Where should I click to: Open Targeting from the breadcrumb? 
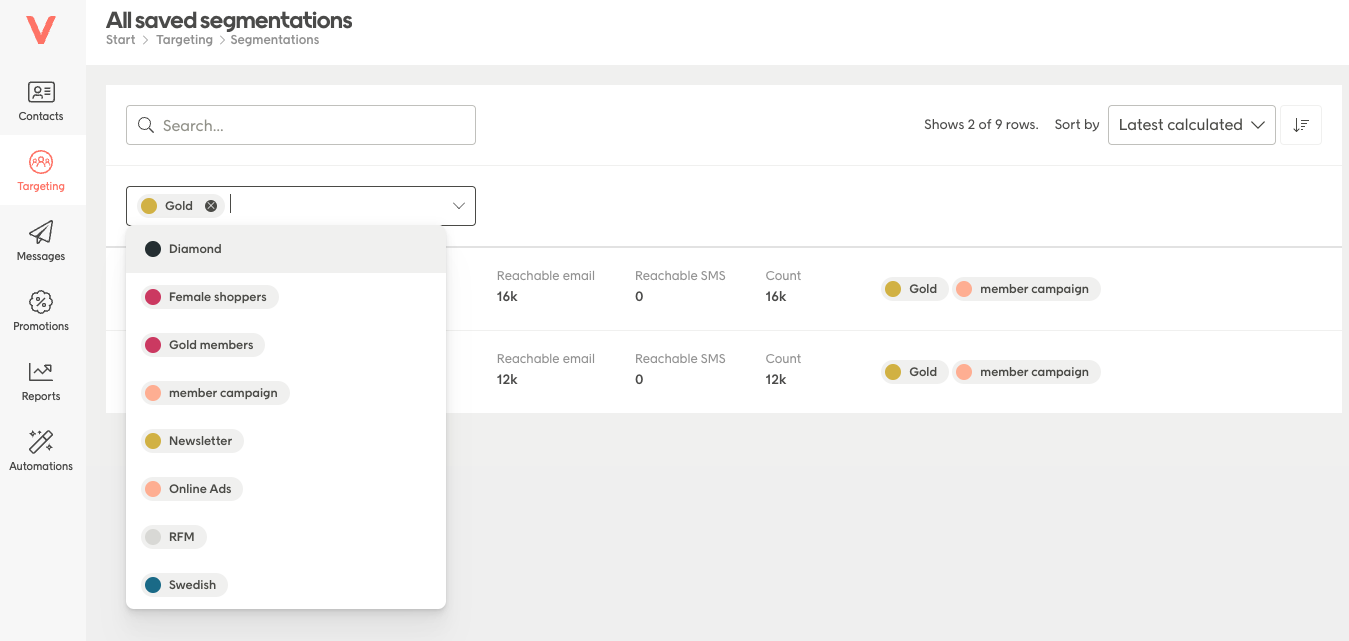(184, 39)
